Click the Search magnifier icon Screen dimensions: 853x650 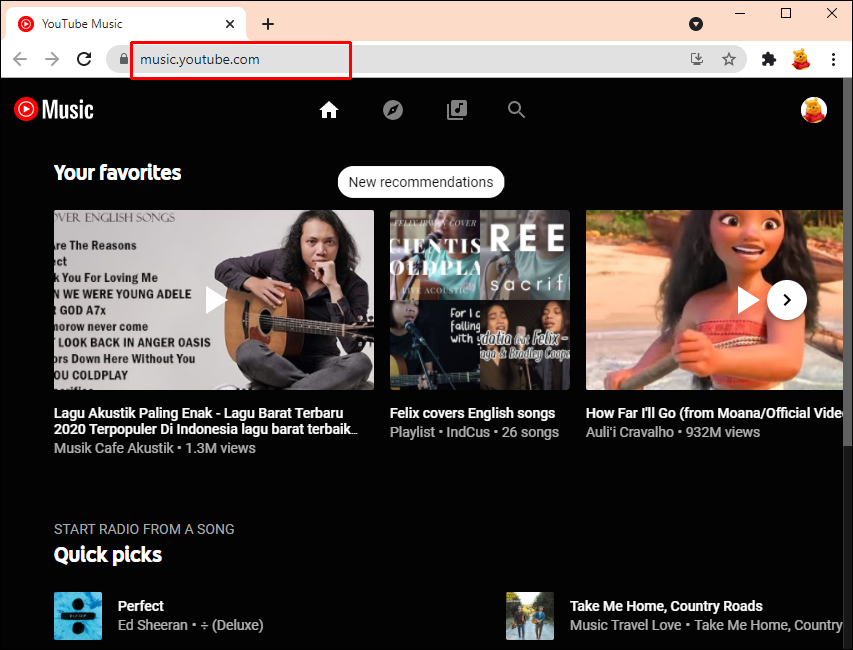click(x=516, y=110)
